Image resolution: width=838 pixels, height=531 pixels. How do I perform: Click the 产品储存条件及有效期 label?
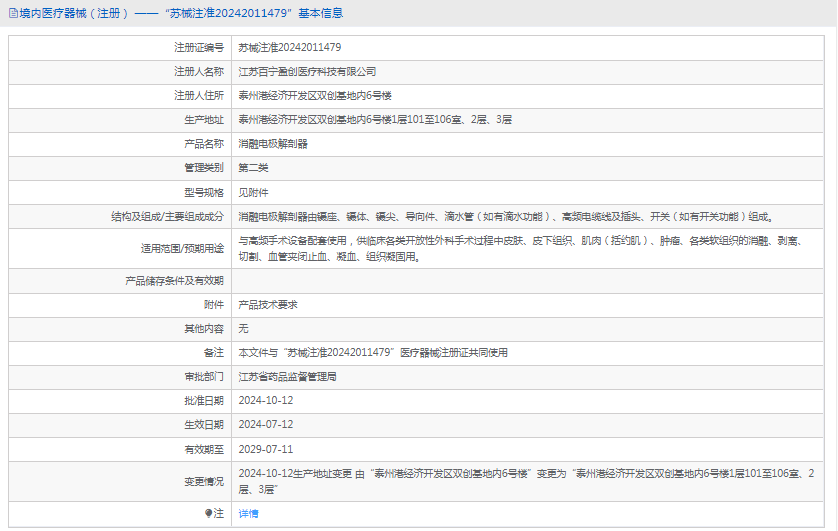(174, 280)
